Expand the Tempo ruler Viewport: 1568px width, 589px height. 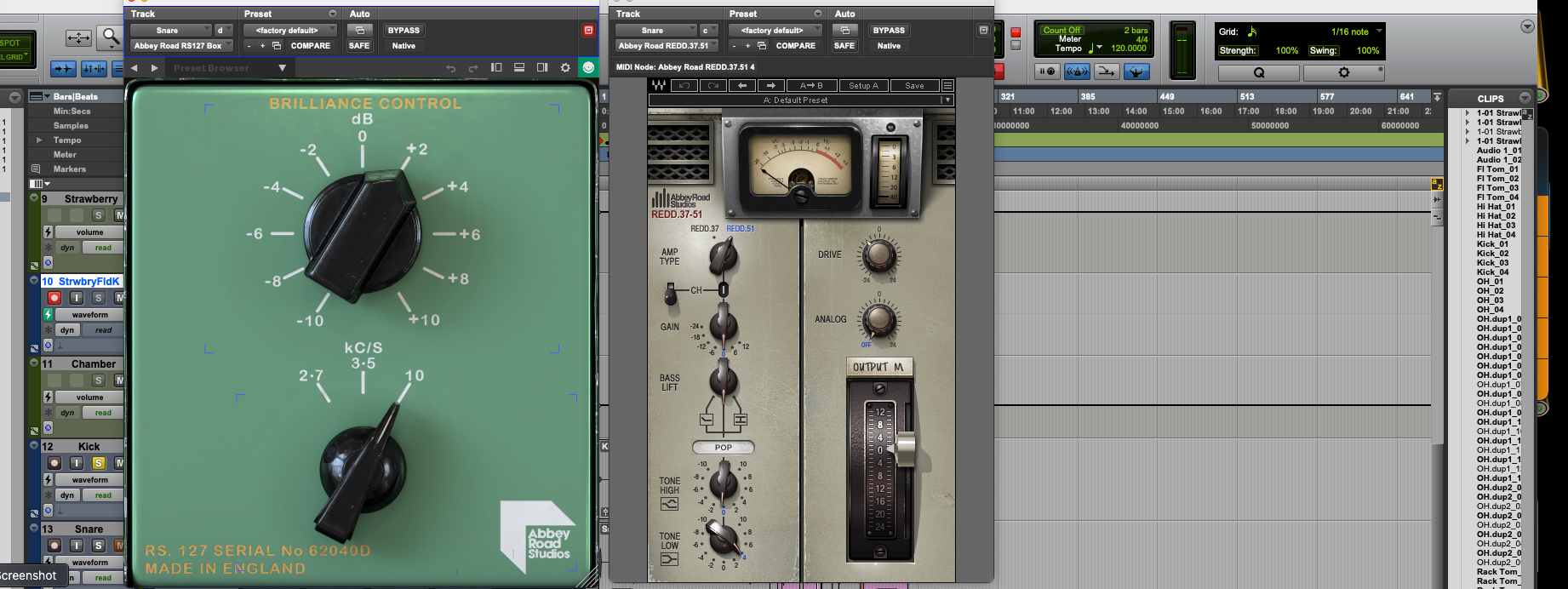click(x=38, y=140)
